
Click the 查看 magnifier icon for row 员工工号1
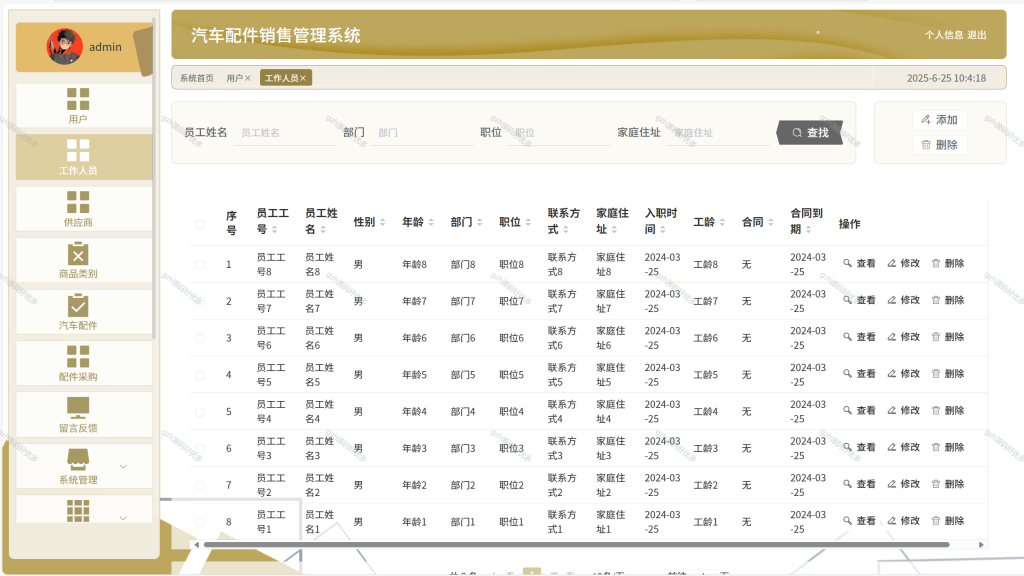tap(847, 520)
